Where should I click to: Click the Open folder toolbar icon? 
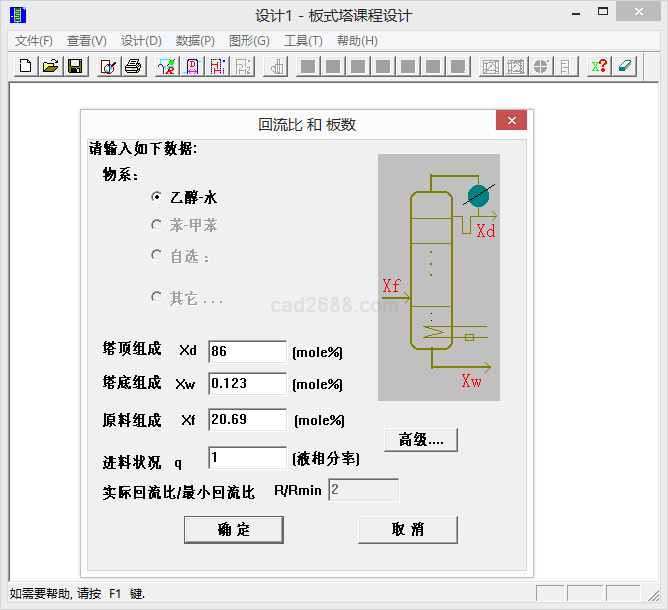click(x=50, y=66)
